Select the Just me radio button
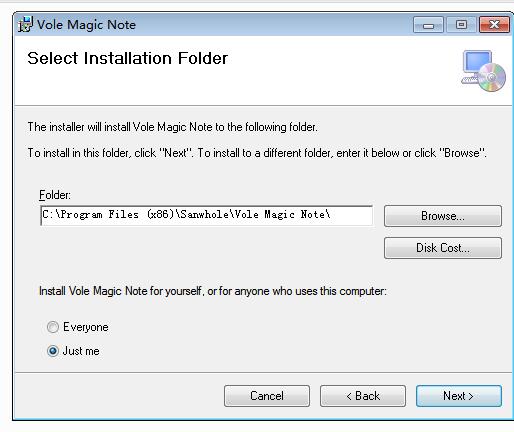This screenshot has height=432, width=514. pyautogui.click(x=53, y=351)
